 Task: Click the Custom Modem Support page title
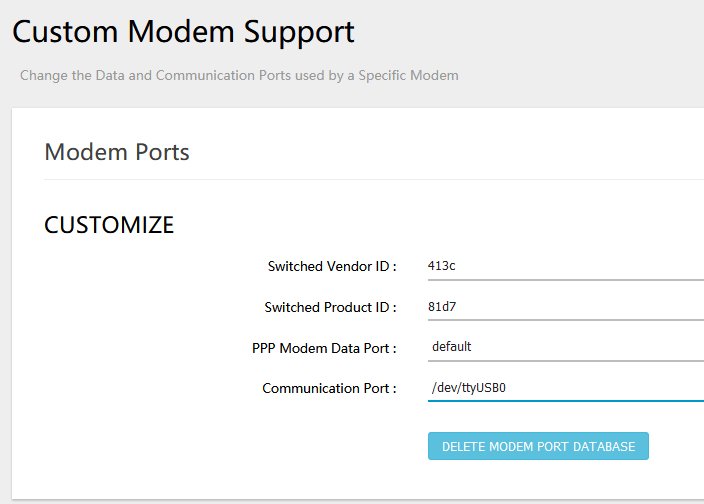tap(183, 32)
